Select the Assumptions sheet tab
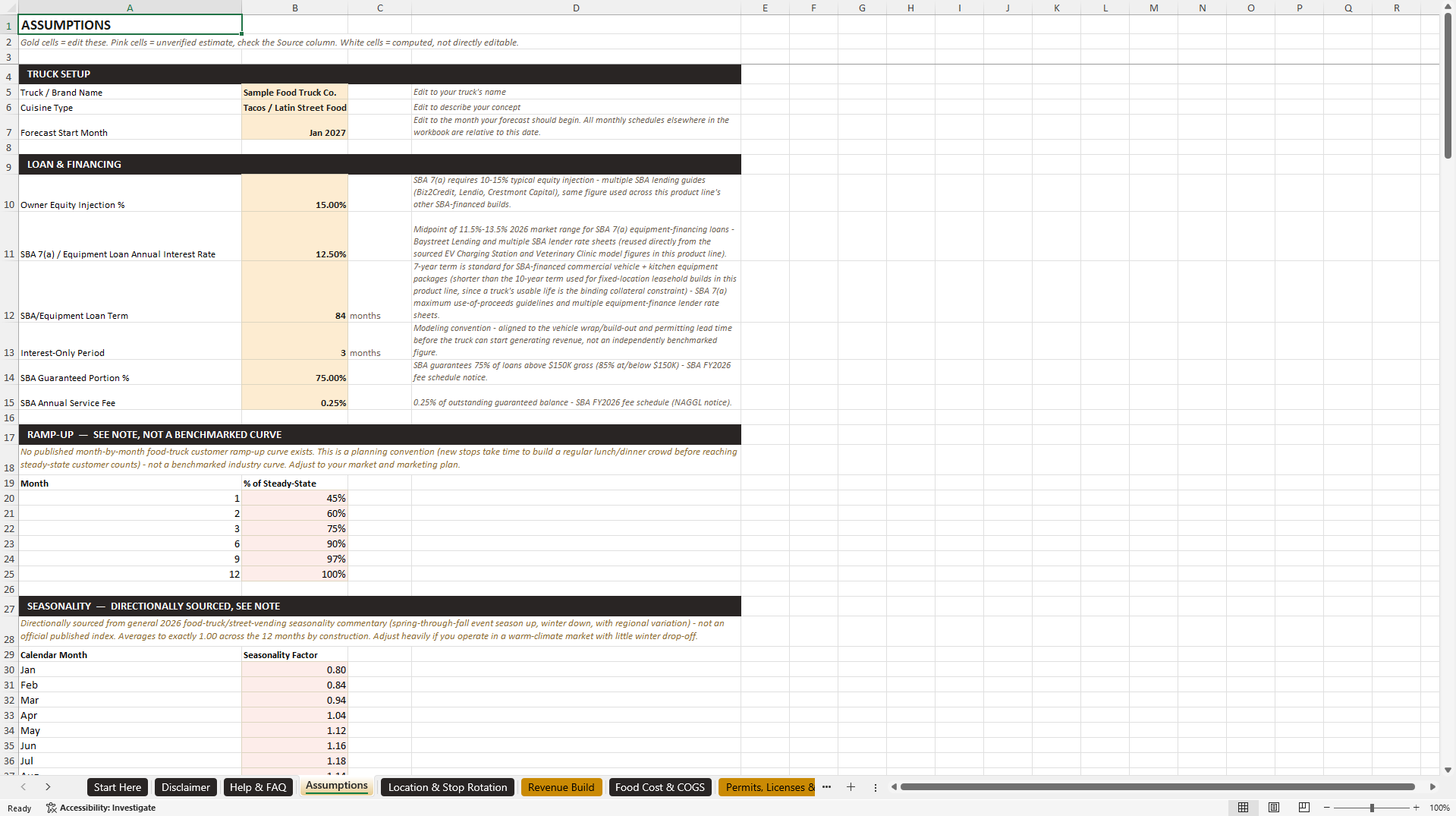Viewport: 1456px width, 816px height. click(337, 786)
